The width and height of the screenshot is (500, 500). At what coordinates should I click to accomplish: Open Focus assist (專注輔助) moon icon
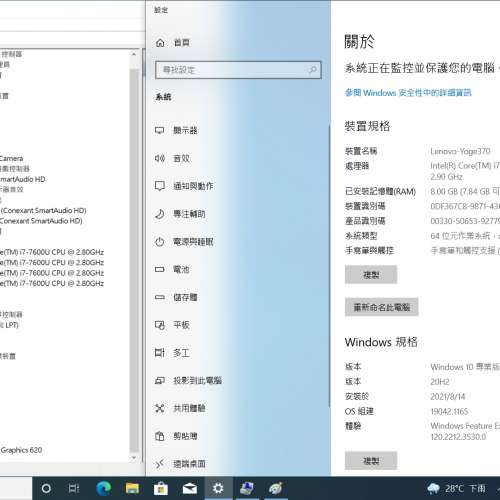(160, 214)
